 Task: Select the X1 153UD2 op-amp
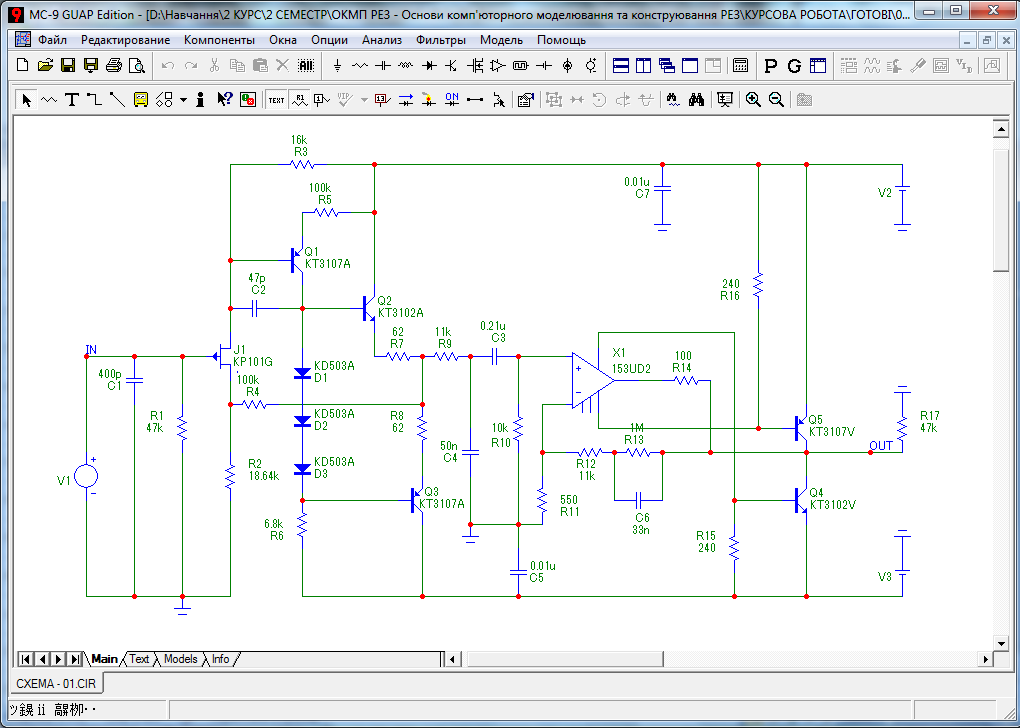tap(591, 382)
